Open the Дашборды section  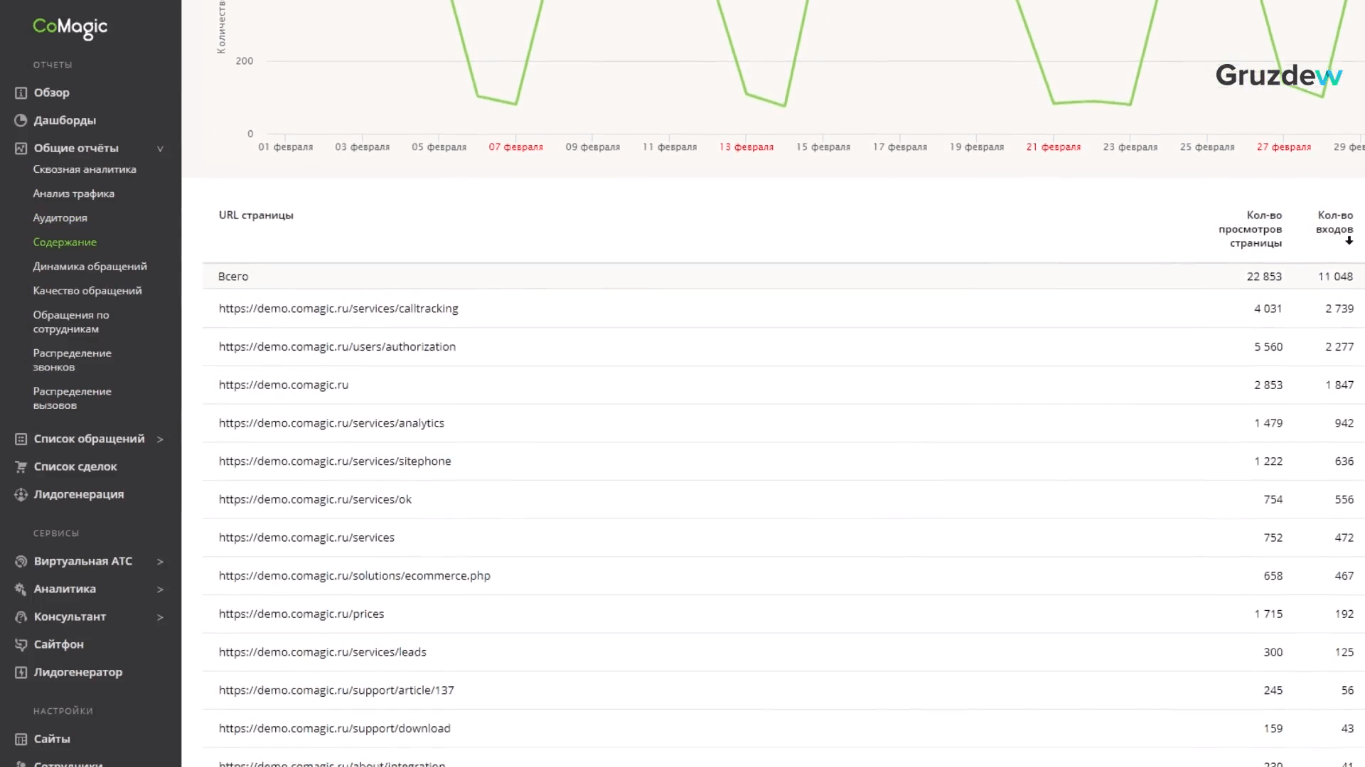[x=65, y=121]
